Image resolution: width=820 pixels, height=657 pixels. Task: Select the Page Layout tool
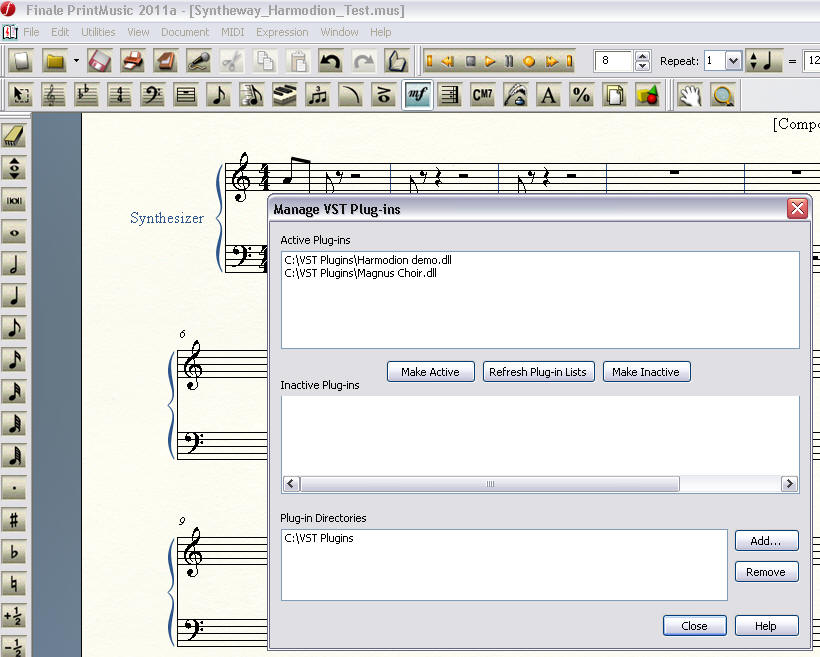click(614, 95)
